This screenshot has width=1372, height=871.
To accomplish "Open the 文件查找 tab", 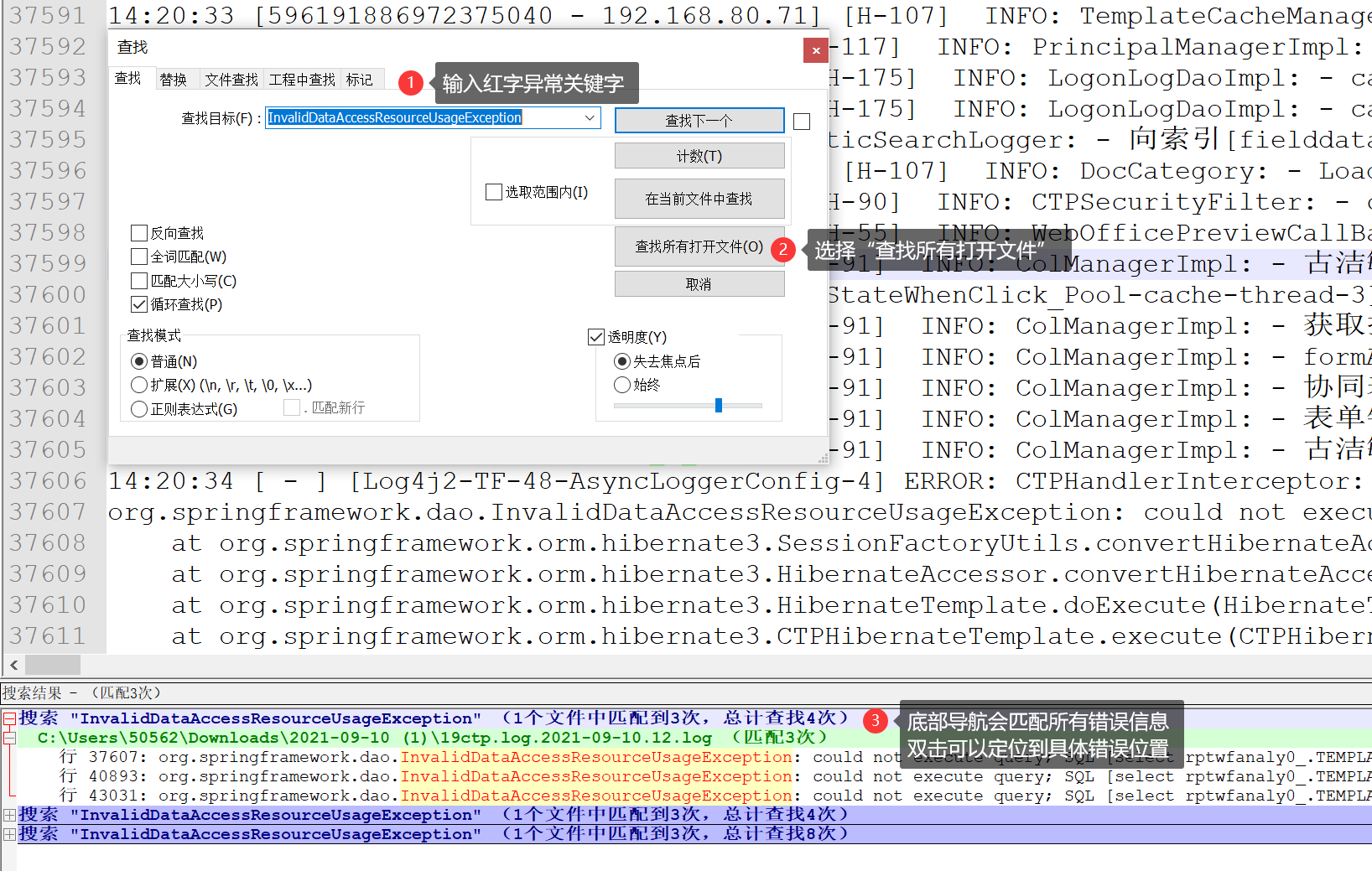I will [231, 80].
